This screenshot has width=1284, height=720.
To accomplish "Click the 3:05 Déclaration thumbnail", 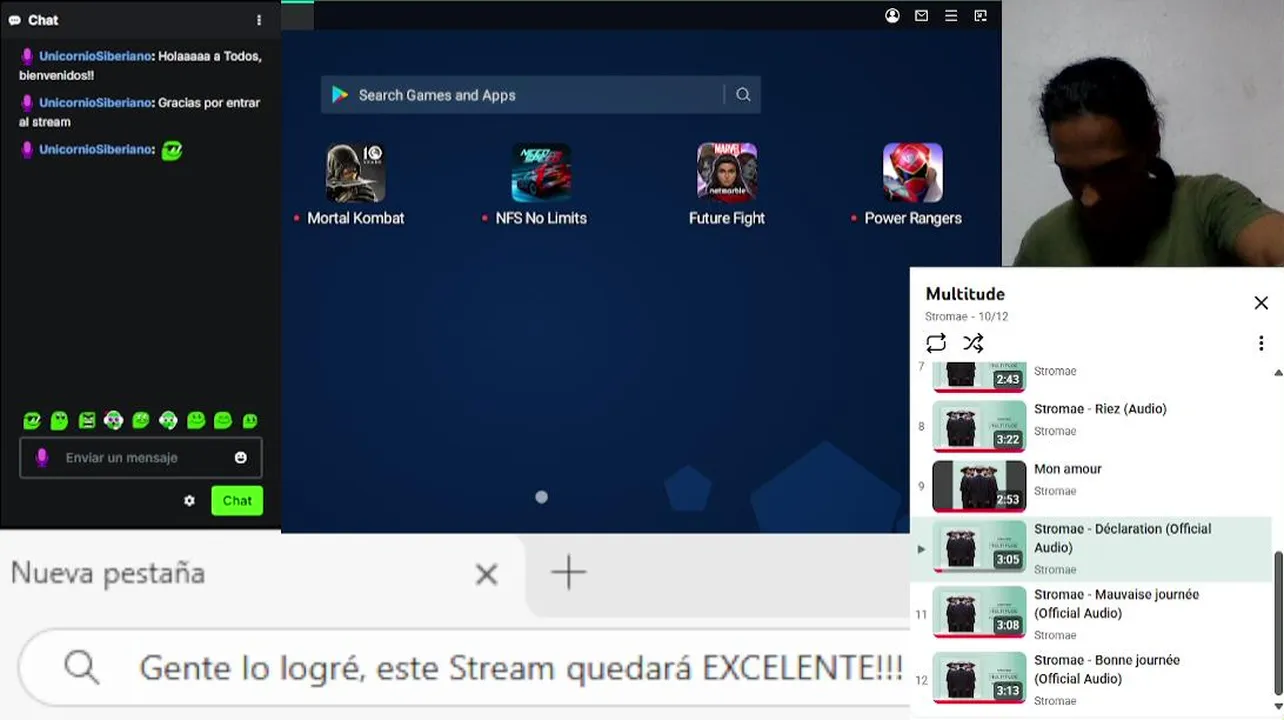I will 979,546.
